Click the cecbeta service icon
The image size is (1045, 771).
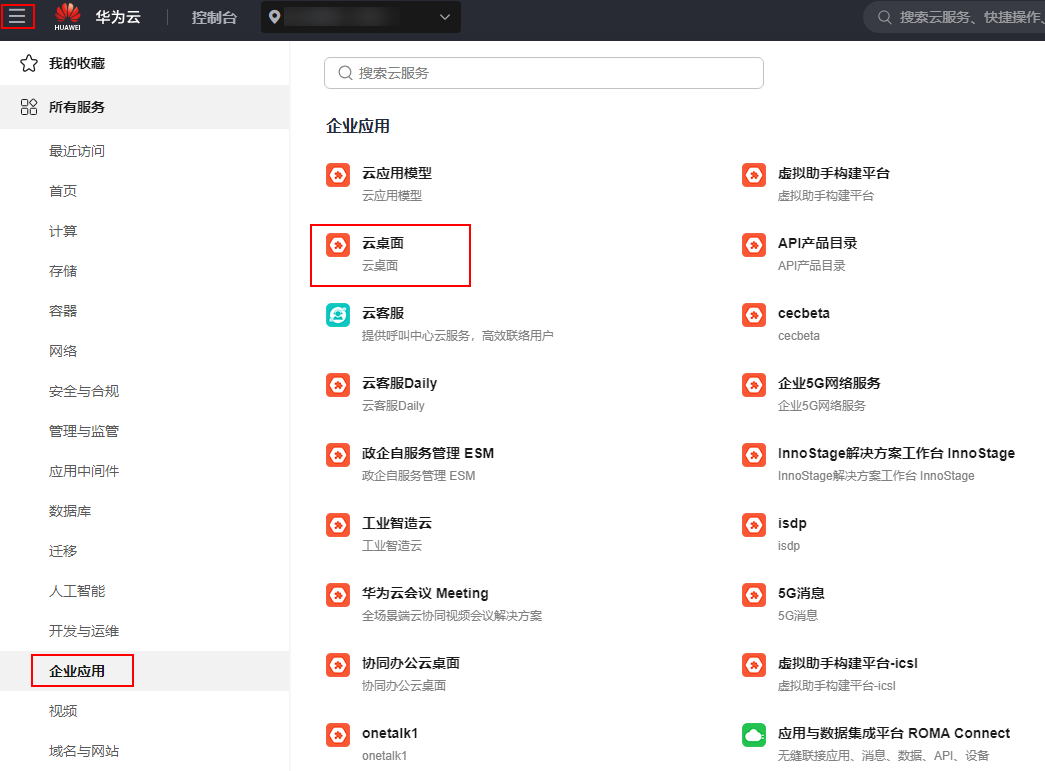click(x=754, y=315)
